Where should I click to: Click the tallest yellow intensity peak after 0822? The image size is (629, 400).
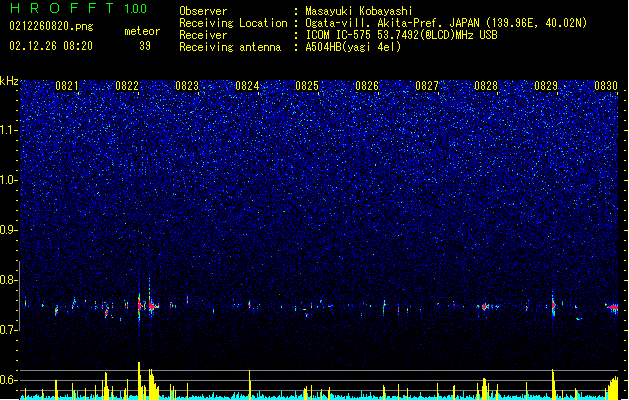(139, 380)
